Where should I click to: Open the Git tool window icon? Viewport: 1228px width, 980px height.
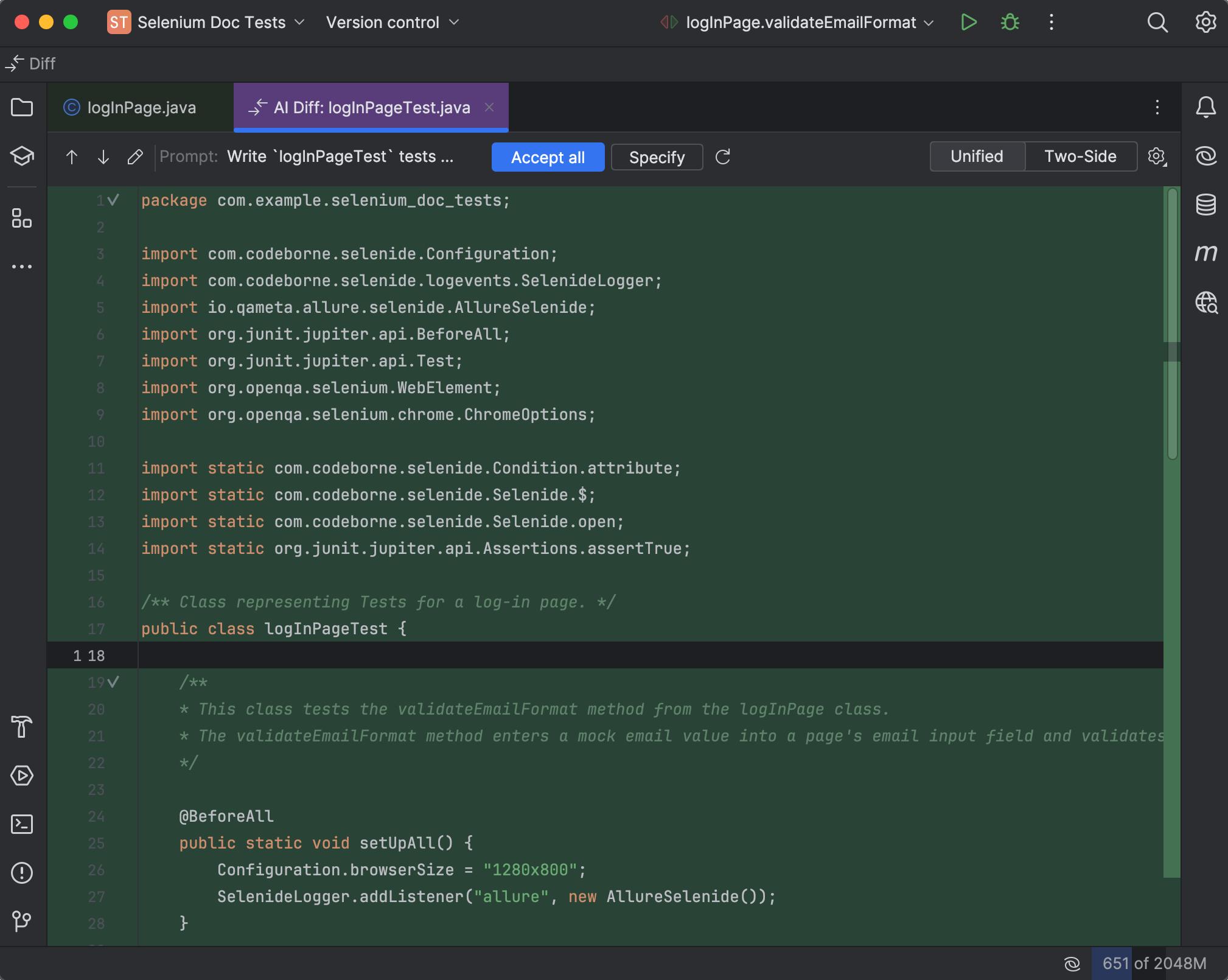point(22,920)
